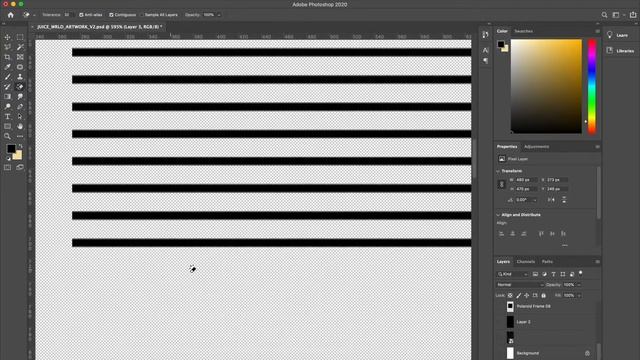Toggle lock position icon
The image size is (640, 360).
click(x=527, y=295)
